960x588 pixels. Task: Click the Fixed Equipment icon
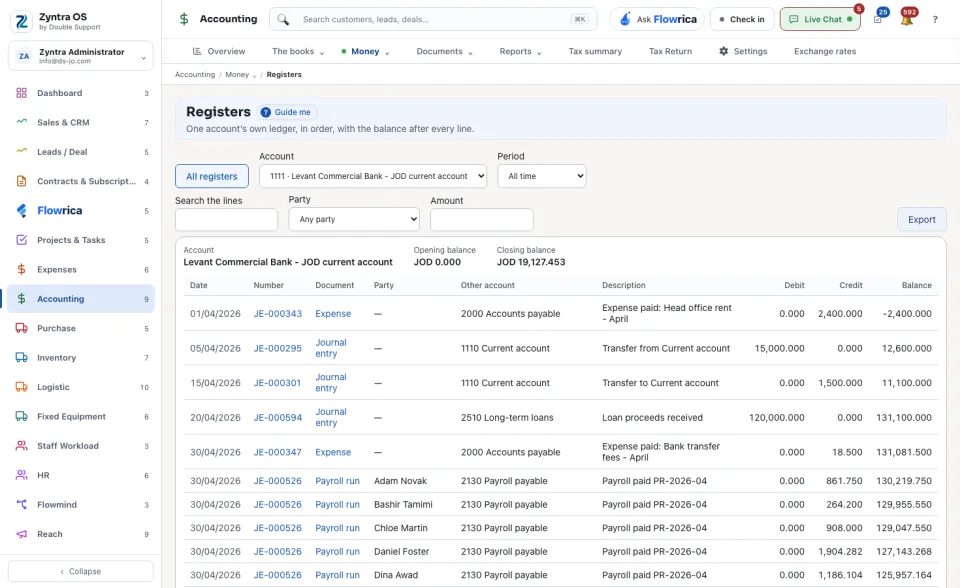click(21, 416)
